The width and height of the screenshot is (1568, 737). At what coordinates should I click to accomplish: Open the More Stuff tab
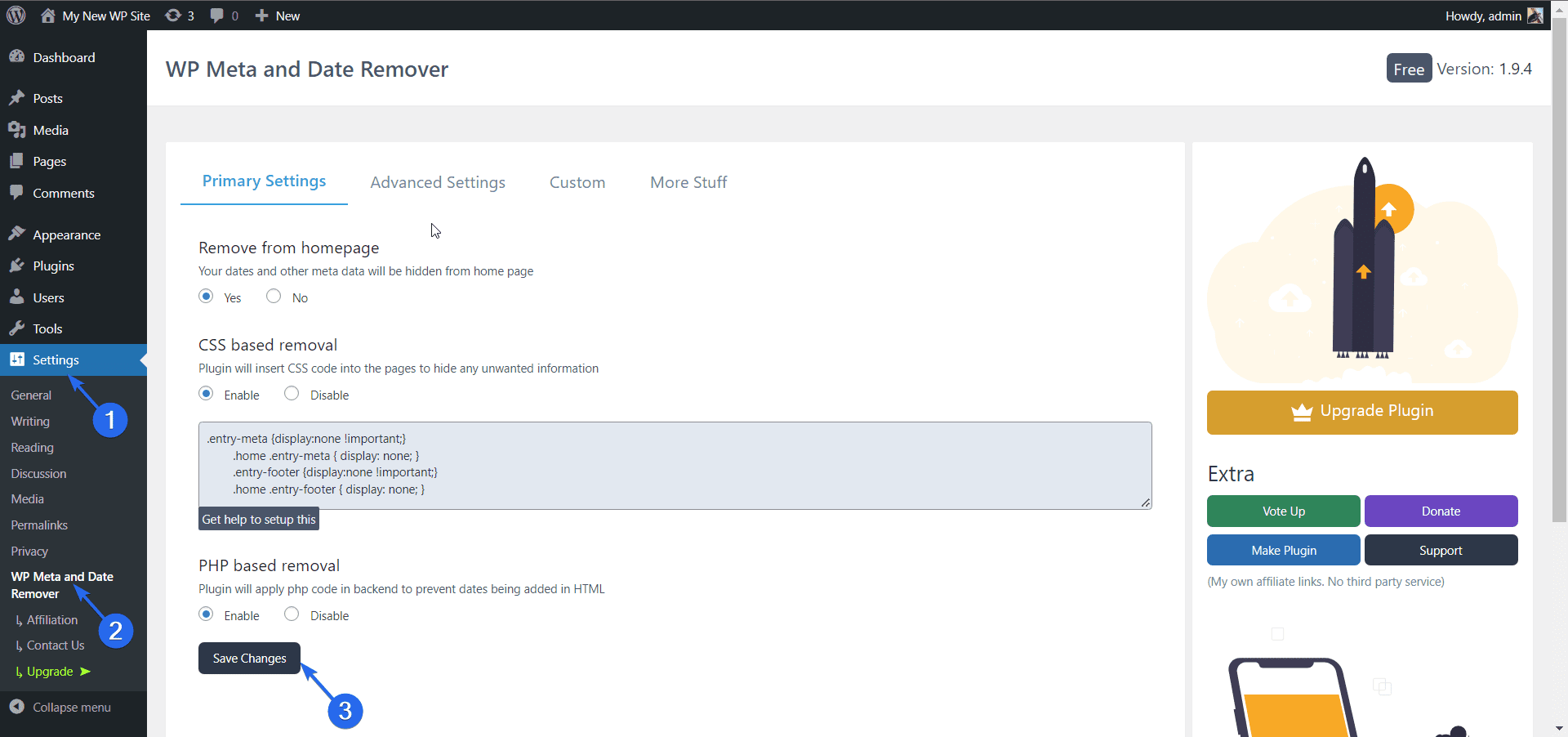tap(688, 182)
